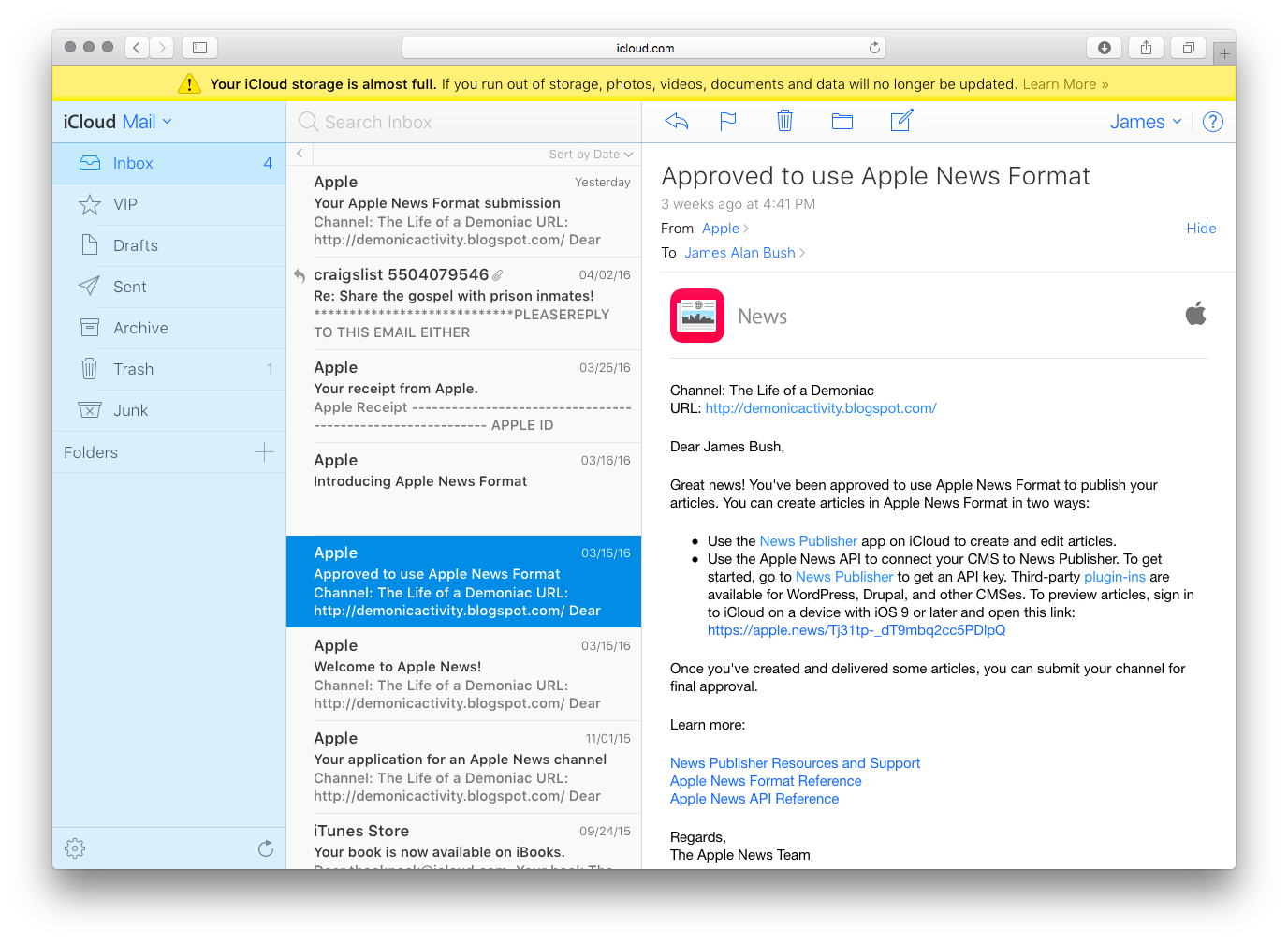Screen dimensions: 1288x944
Task: Open Safari share icon
Action: click(1146, 48)
